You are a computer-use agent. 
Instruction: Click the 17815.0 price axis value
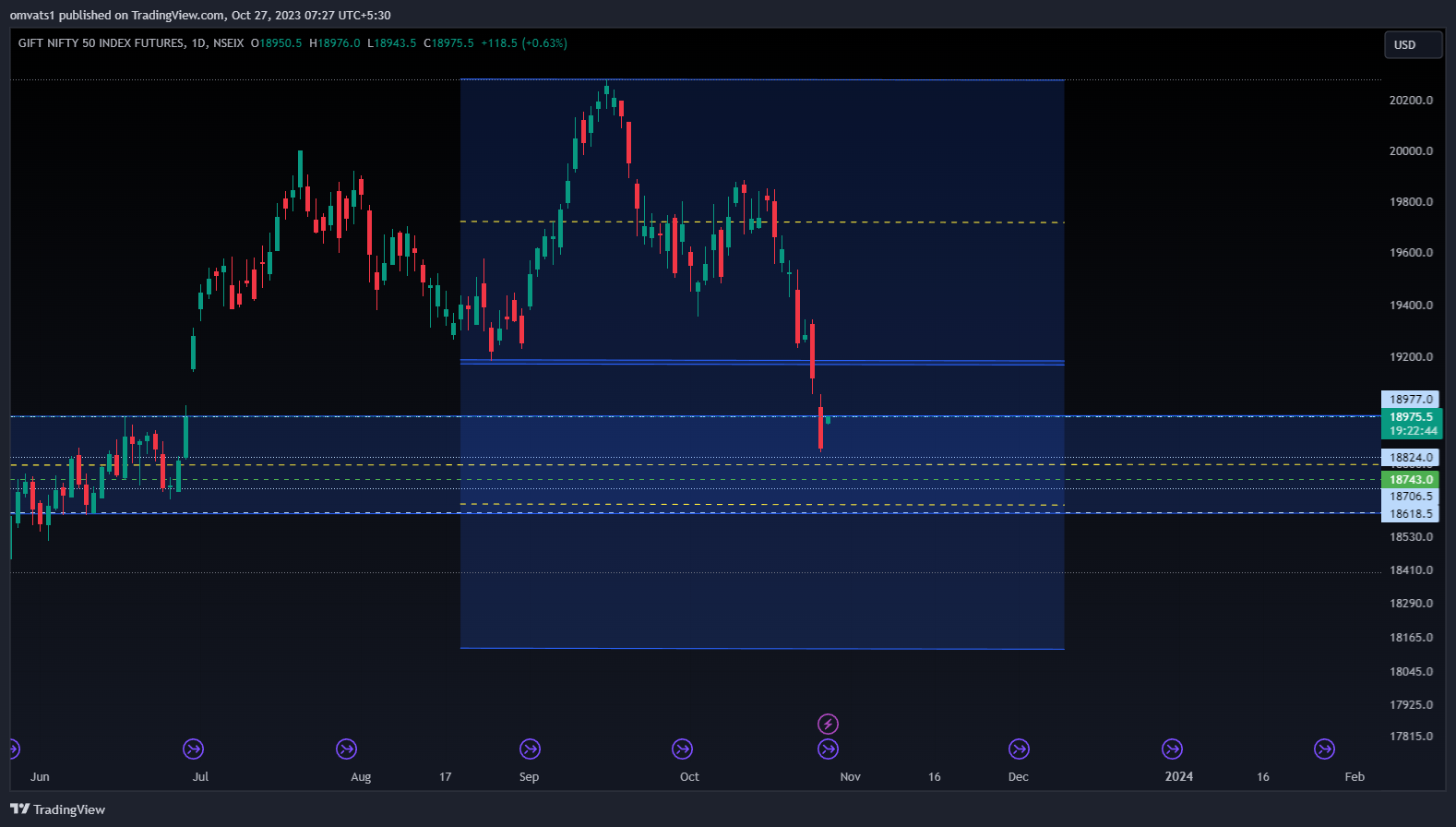(1411, 736)
